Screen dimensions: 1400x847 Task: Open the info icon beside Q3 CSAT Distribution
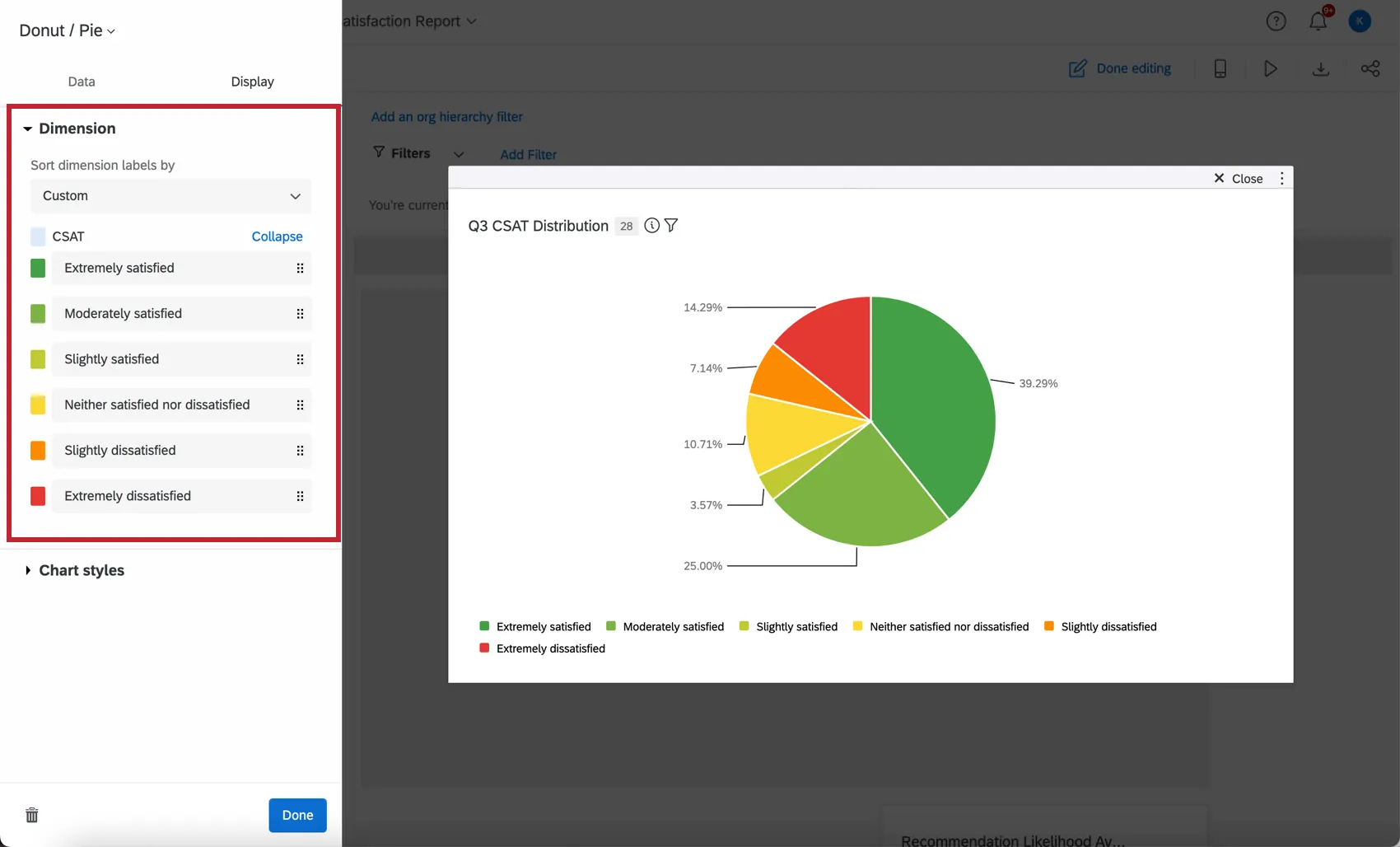(x=651, y=225)
